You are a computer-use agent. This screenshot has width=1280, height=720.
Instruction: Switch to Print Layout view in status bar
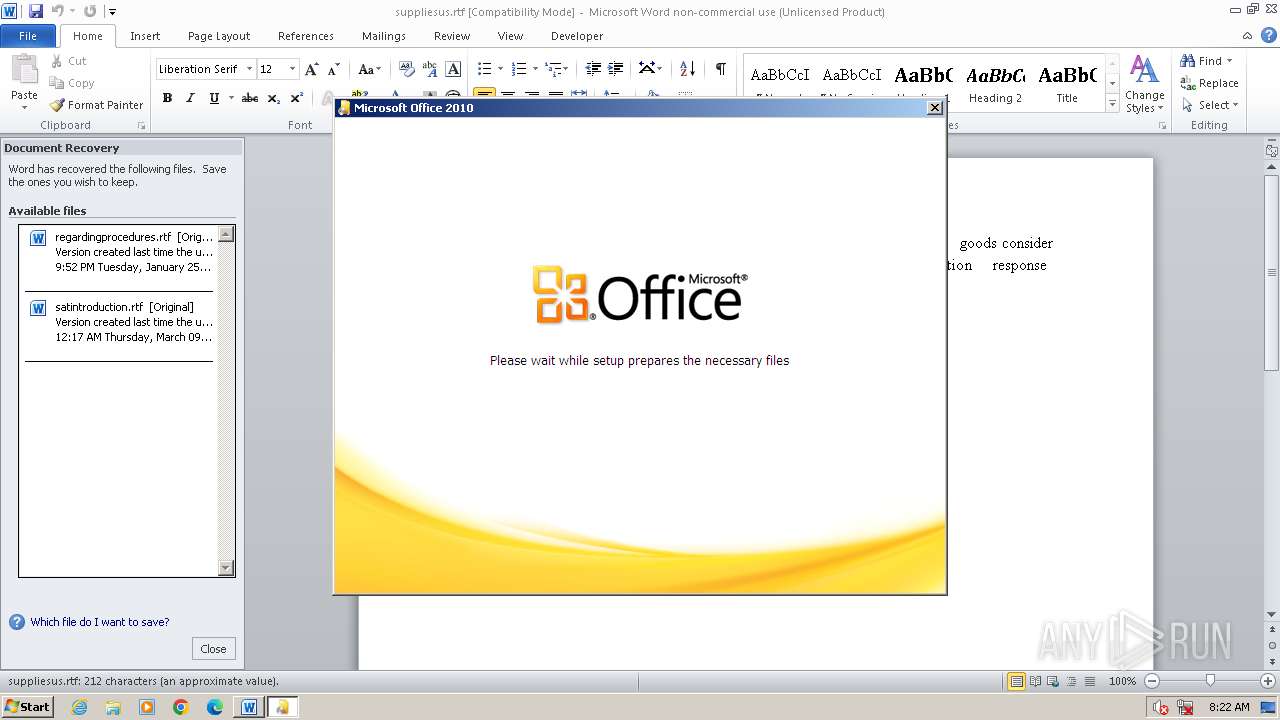click(x=1016, y=681)
